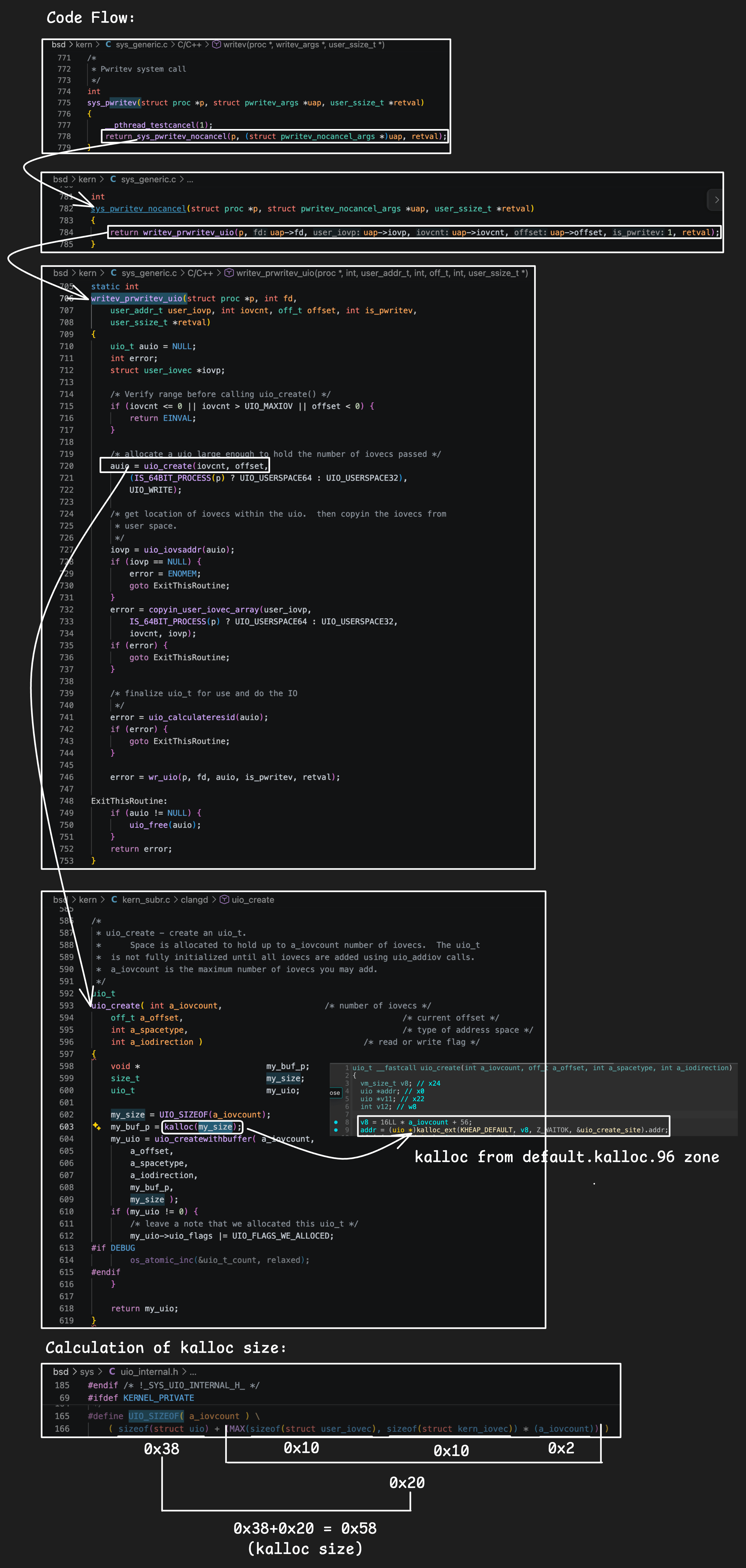Click the sparkle code-action icon on line 603
The image size is (746, 1568).
point(97,1127)
